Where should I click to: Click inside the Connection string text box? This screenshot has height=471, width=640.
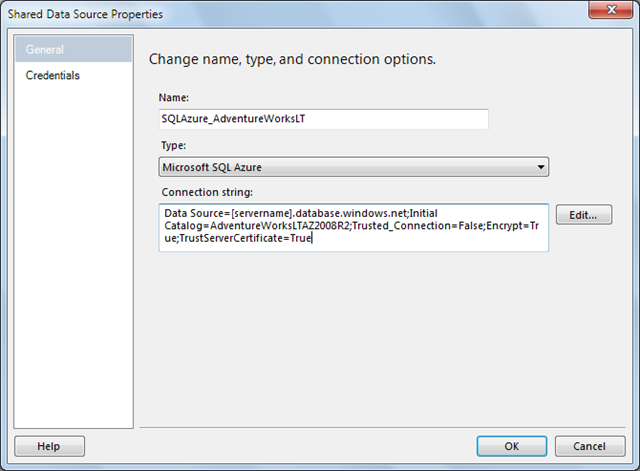tap(353, 227)
